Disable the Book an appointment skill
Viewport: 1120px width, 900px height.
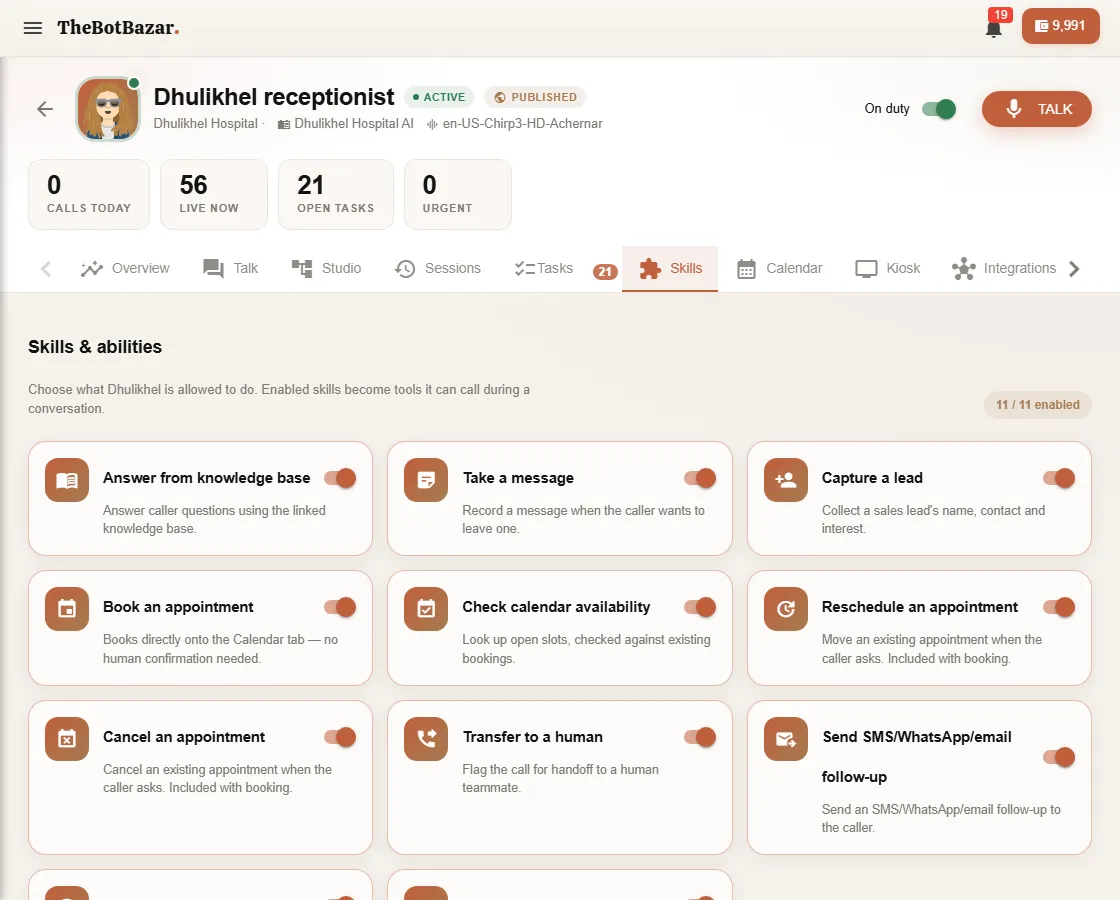pos(340,607)
